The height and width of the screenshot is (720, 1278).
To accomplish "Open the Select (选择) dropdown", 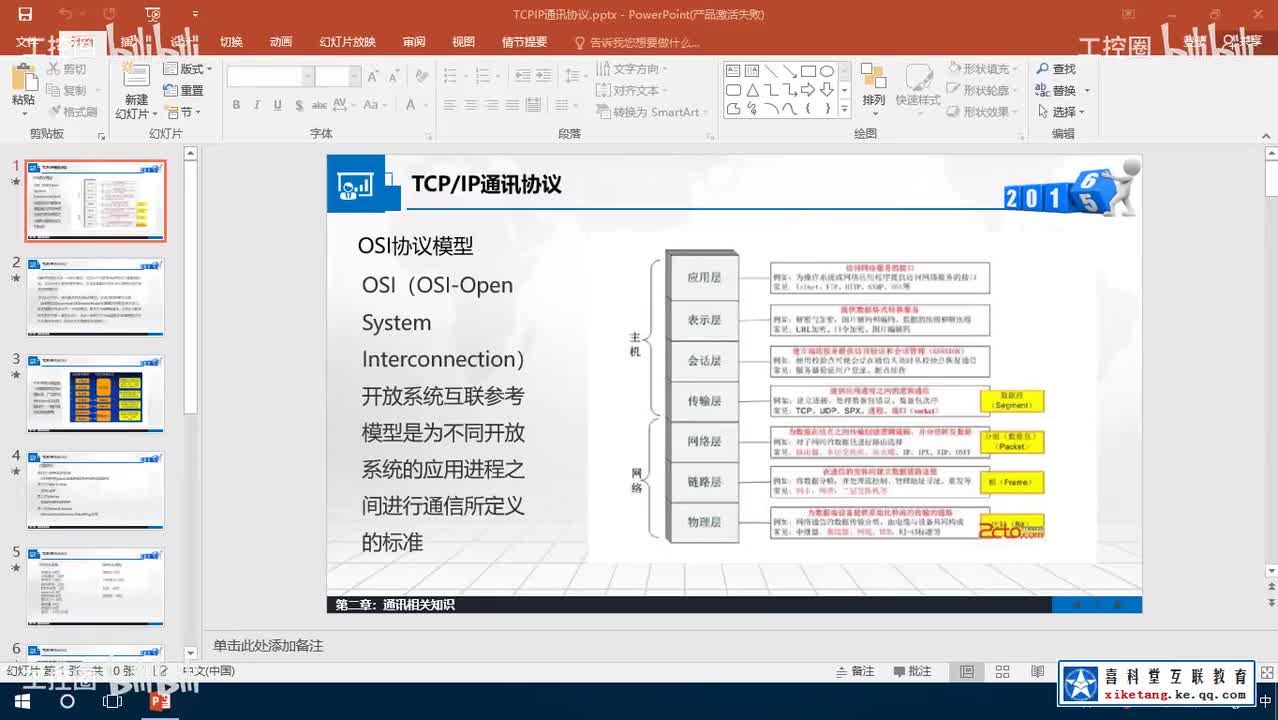I will pyautogui.click(x=1061, y=112).
